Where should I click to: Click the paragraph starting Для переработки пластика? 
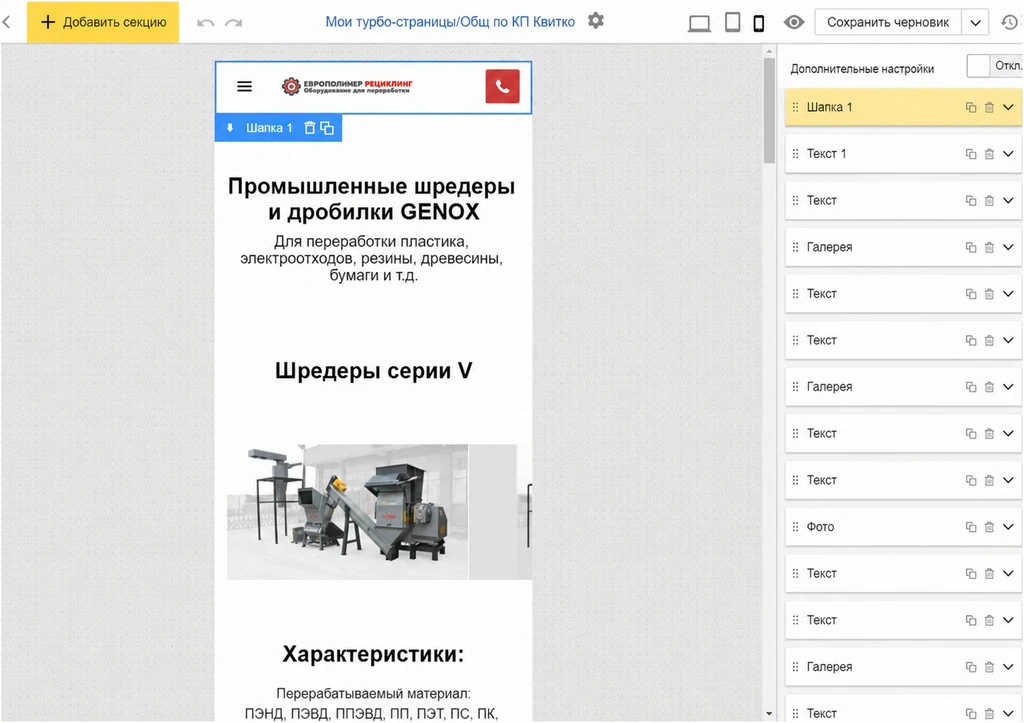point(372,259)
